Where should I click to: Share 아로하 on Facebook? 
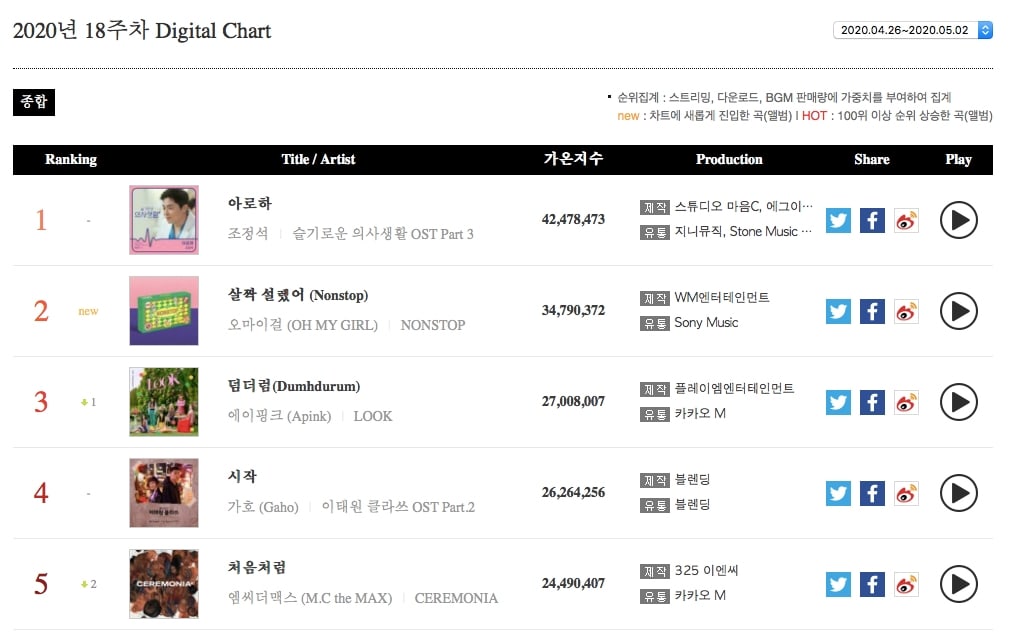tap(872, 220)
